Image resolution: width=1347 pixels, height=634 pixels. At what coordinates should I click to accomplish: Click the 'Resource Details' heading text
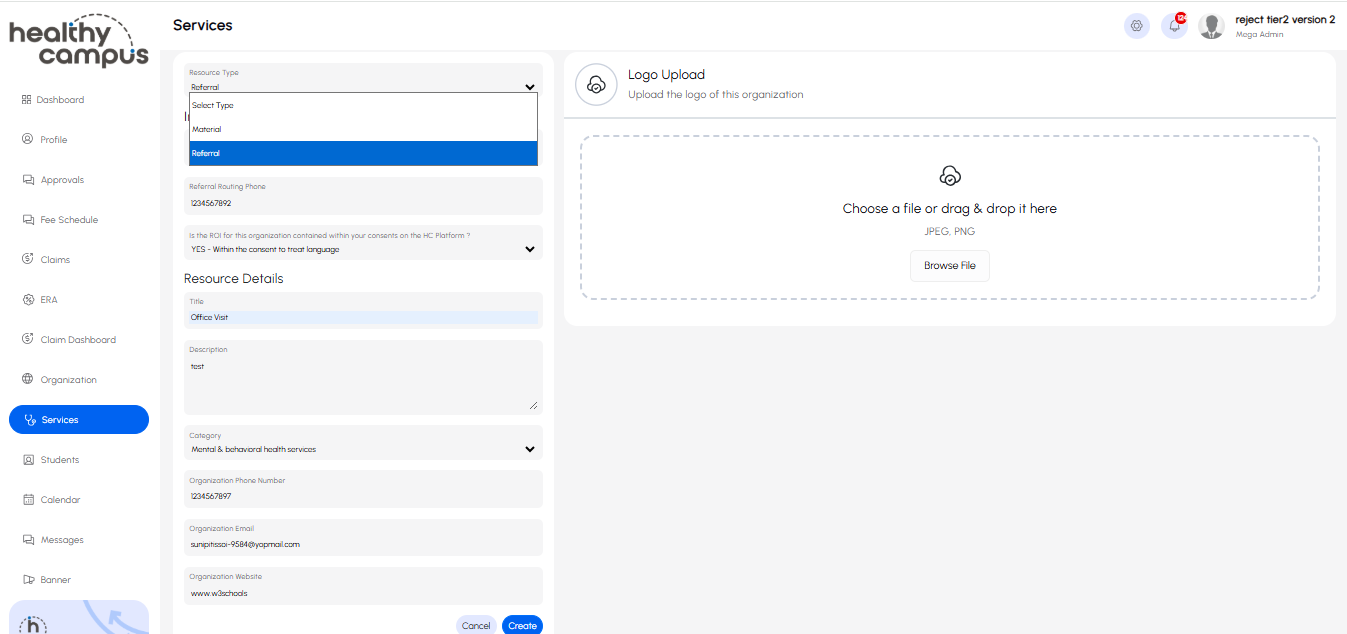(234, 278)
